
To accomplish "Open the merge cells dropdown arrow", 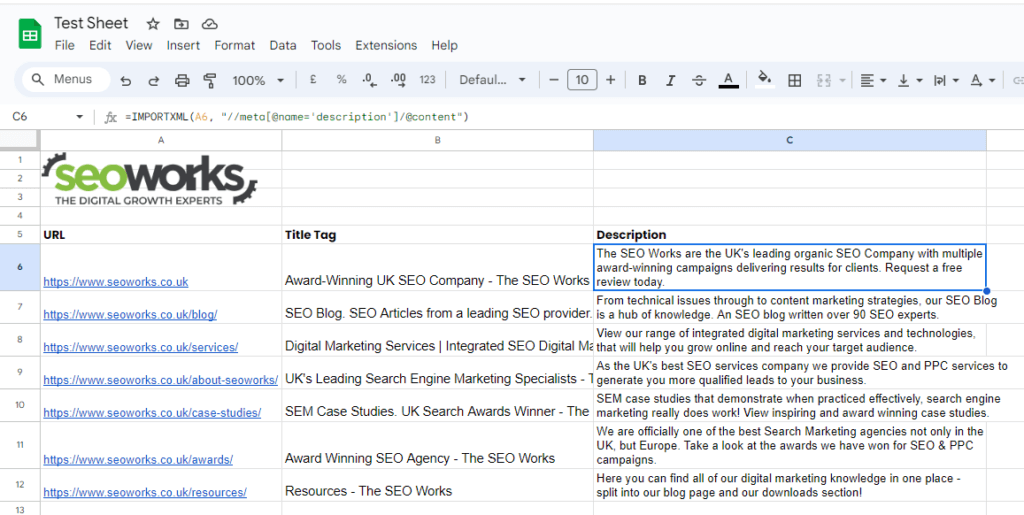I will 842,80.
